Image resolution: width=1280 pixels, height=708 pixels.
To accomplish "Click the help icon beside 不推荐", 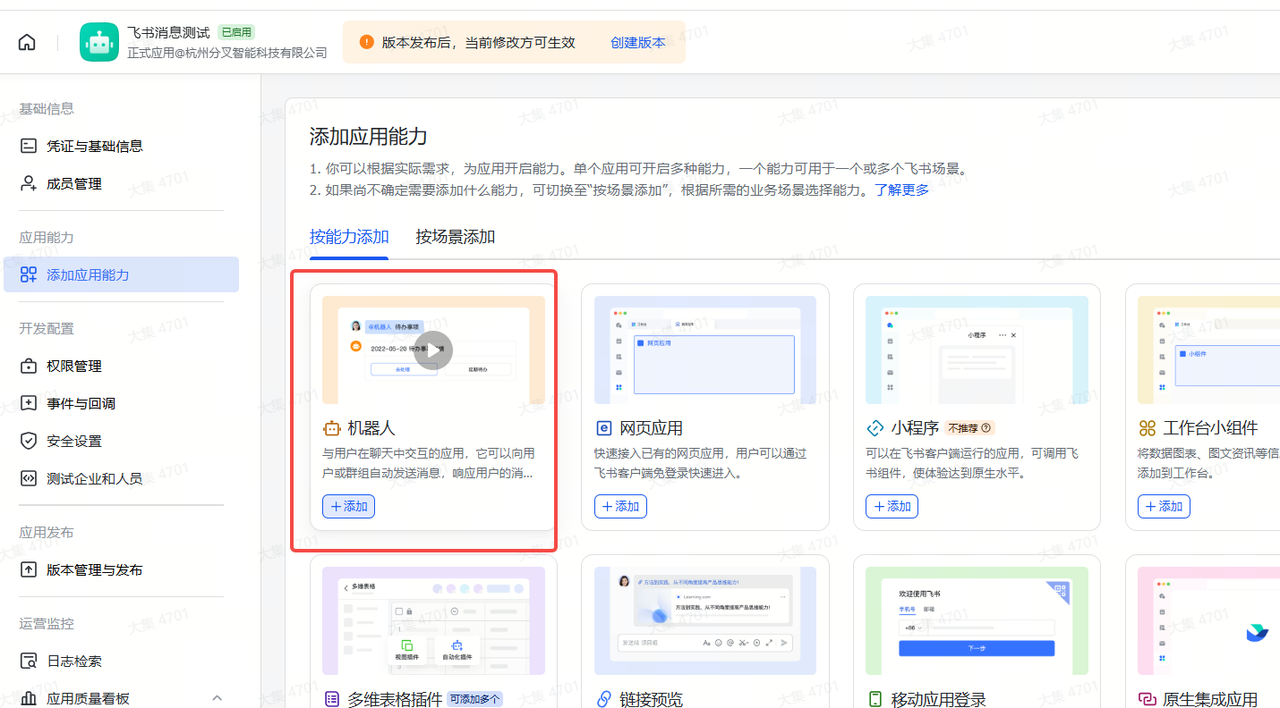I will 986,428.
